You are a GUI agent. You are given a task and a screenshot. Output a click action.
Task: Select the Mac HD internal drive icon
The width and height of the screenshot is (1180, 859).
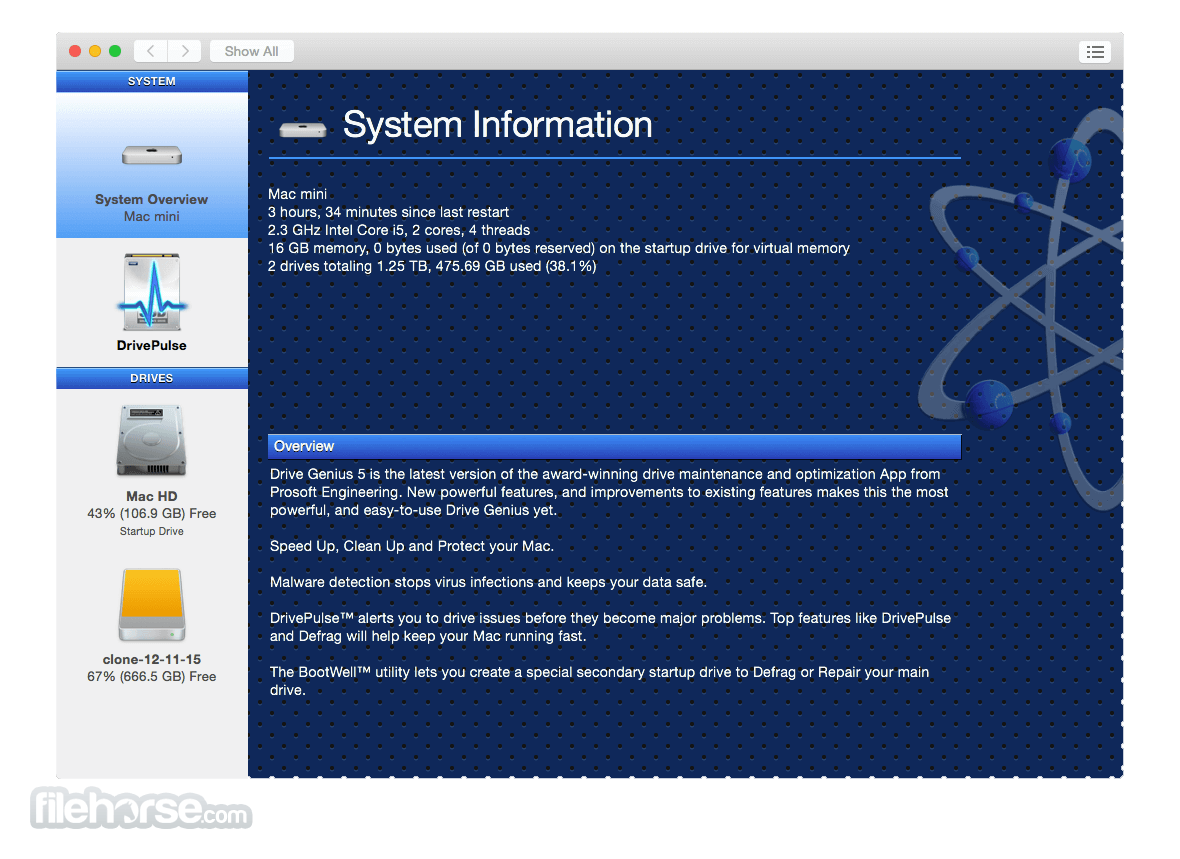tap(151, 440)
